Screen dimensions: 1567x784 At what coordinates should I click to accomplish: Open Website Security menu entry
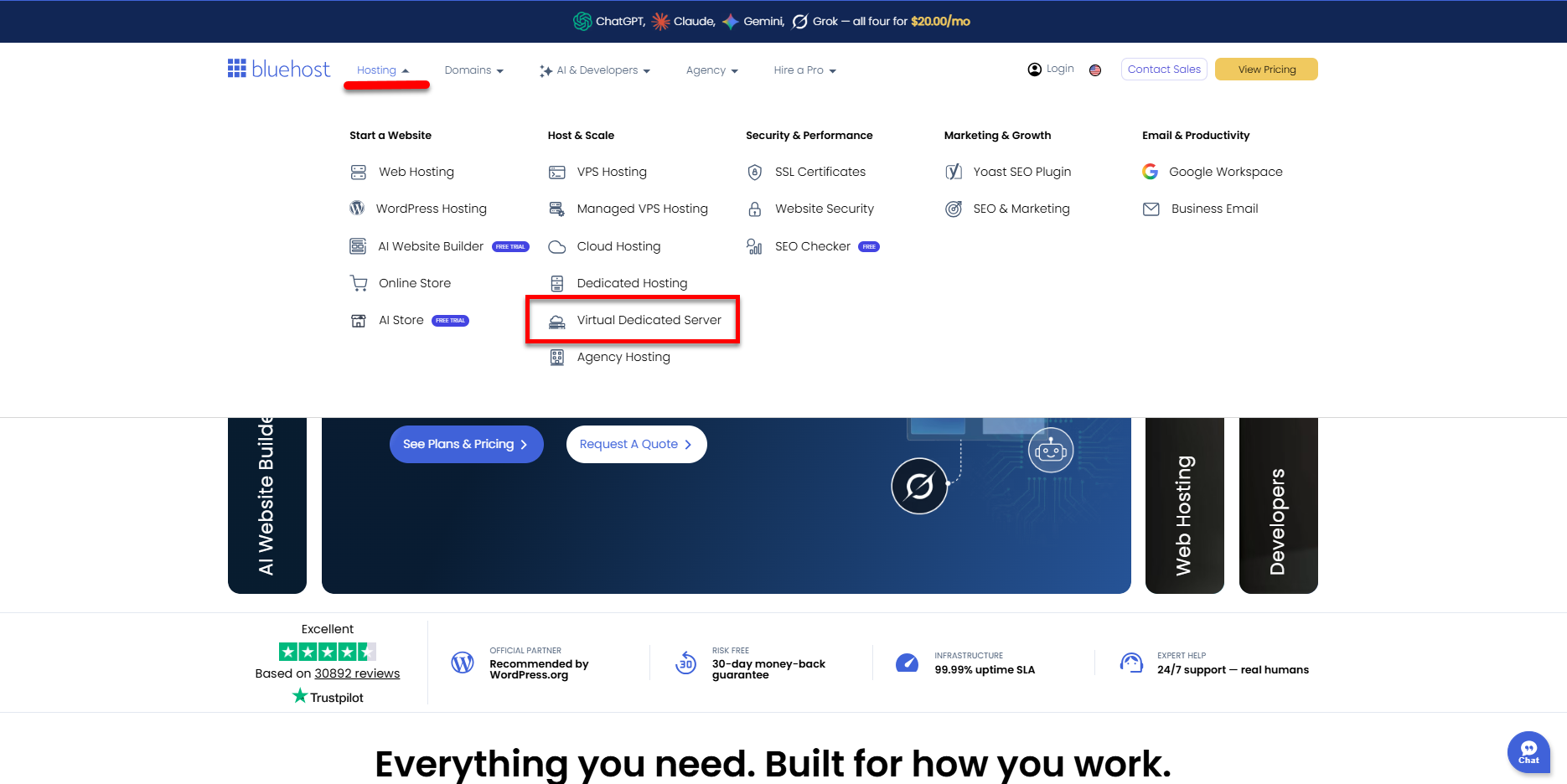(825, 209)
